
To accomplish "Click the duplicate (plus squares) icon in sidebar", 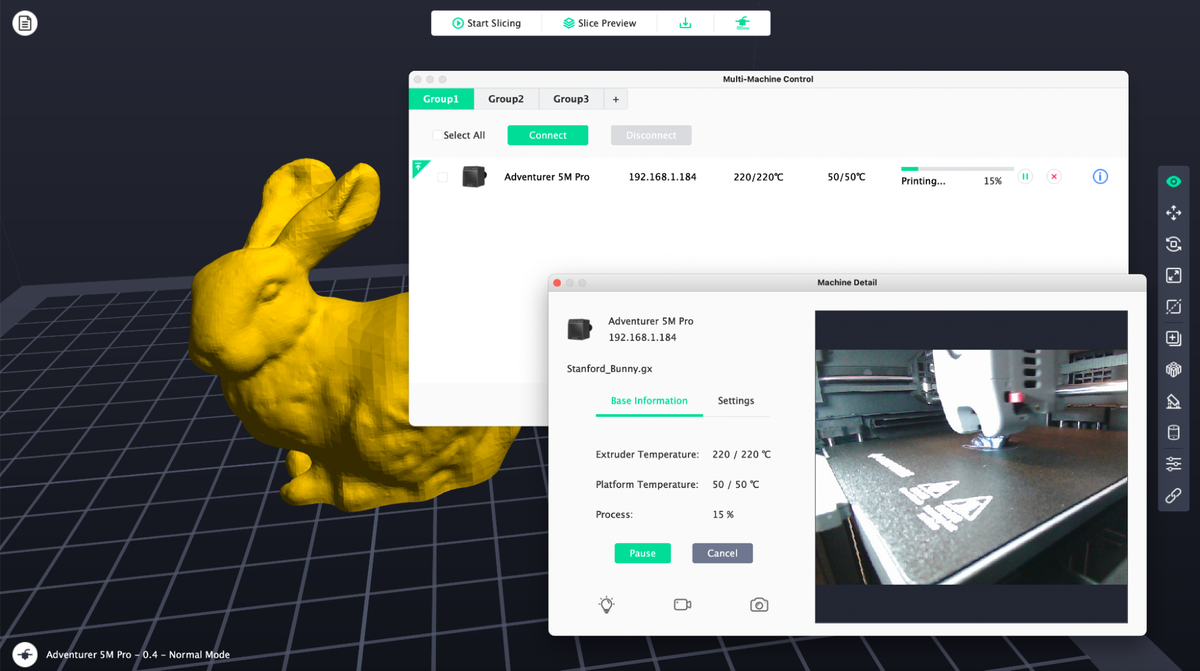I will click(x=1174, y=338).
